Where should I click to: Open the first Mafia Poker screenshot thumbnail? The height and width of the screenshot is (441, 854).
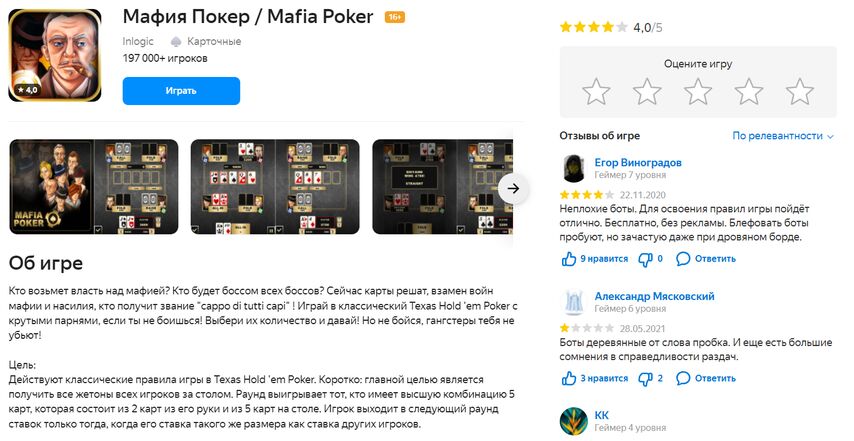pyautogui.click(x=94, y=187)
